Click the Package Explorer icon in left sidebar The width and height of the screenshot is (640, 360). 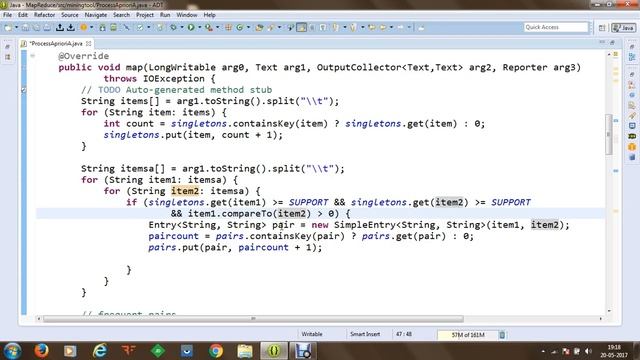(x=7, y=57)
